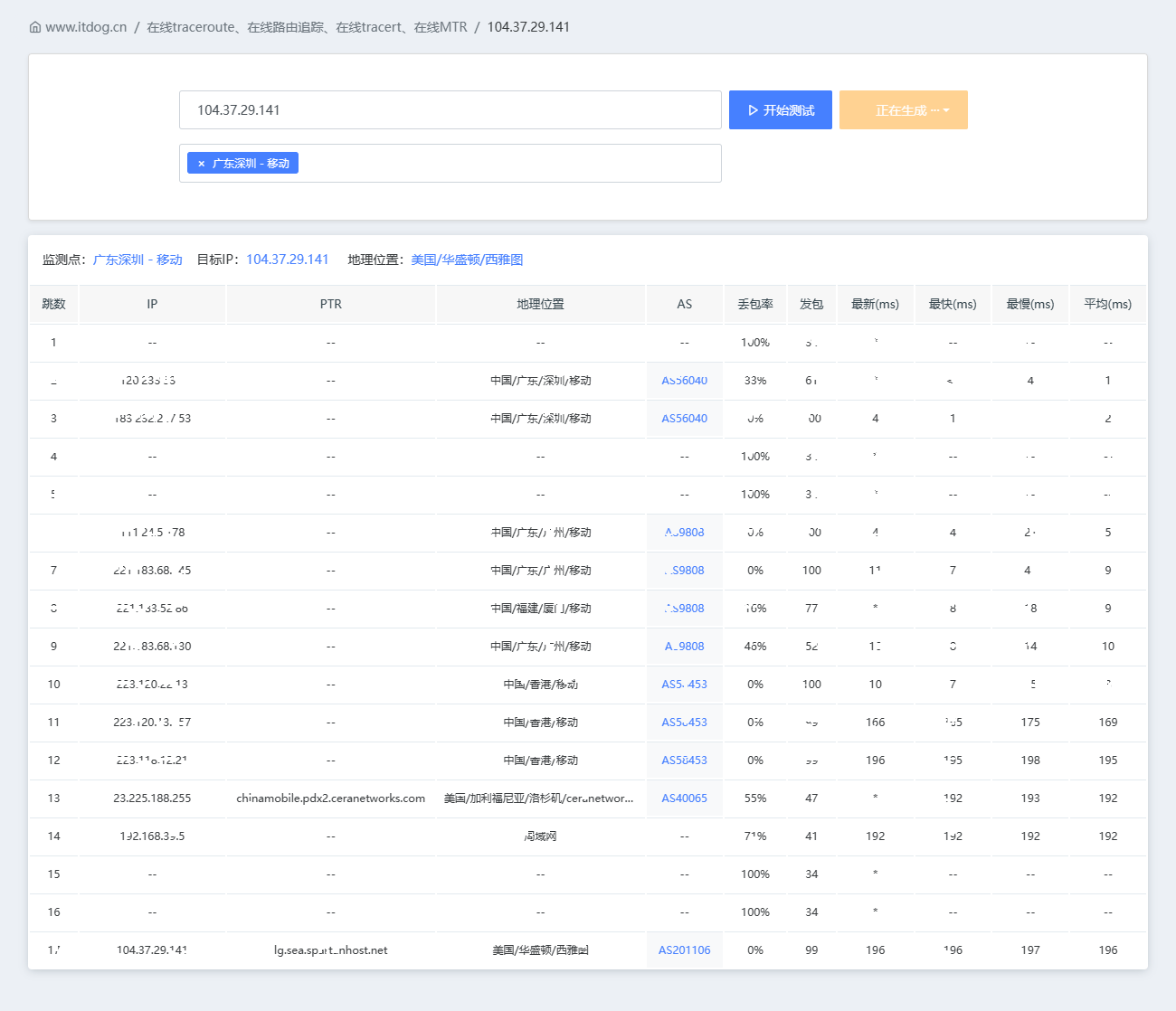The image size is (1176, 1011).
Task: Remove the 广东深圳 - 移动 node tag
Action: tap(201, 164)
